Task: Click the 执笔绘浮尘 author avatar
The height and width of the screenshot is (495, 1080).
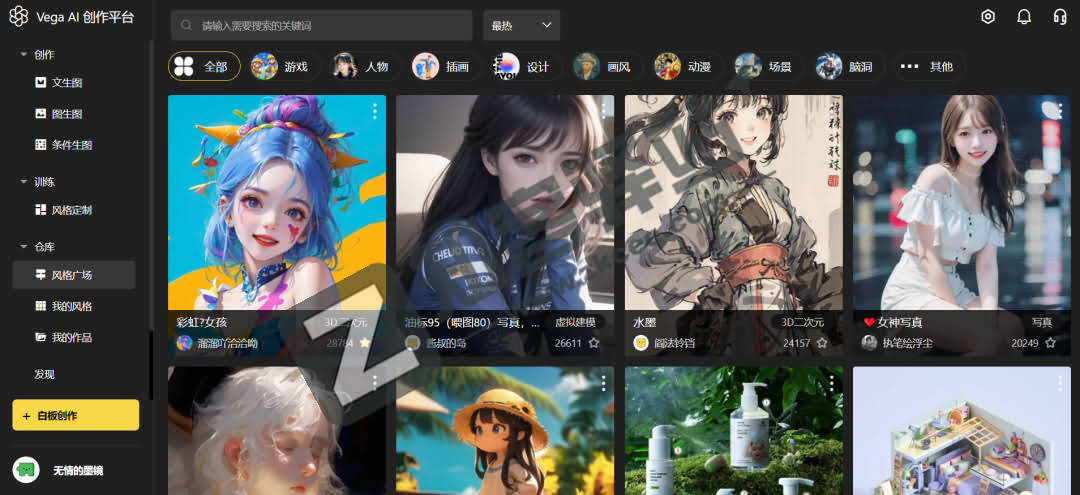Action: tap(869, 342)
